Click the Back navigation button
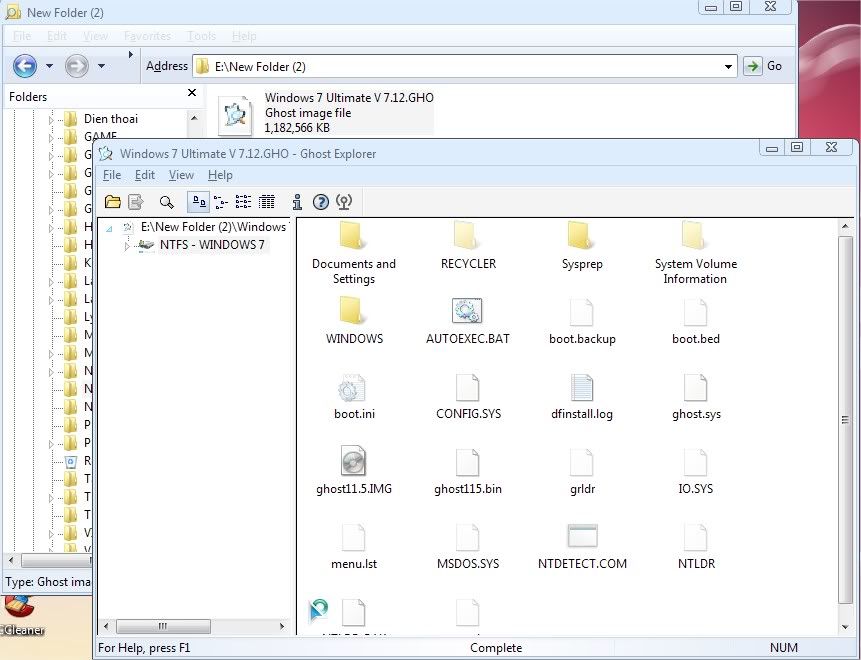This screenshot has width=861, height=660. click(25, 66)
